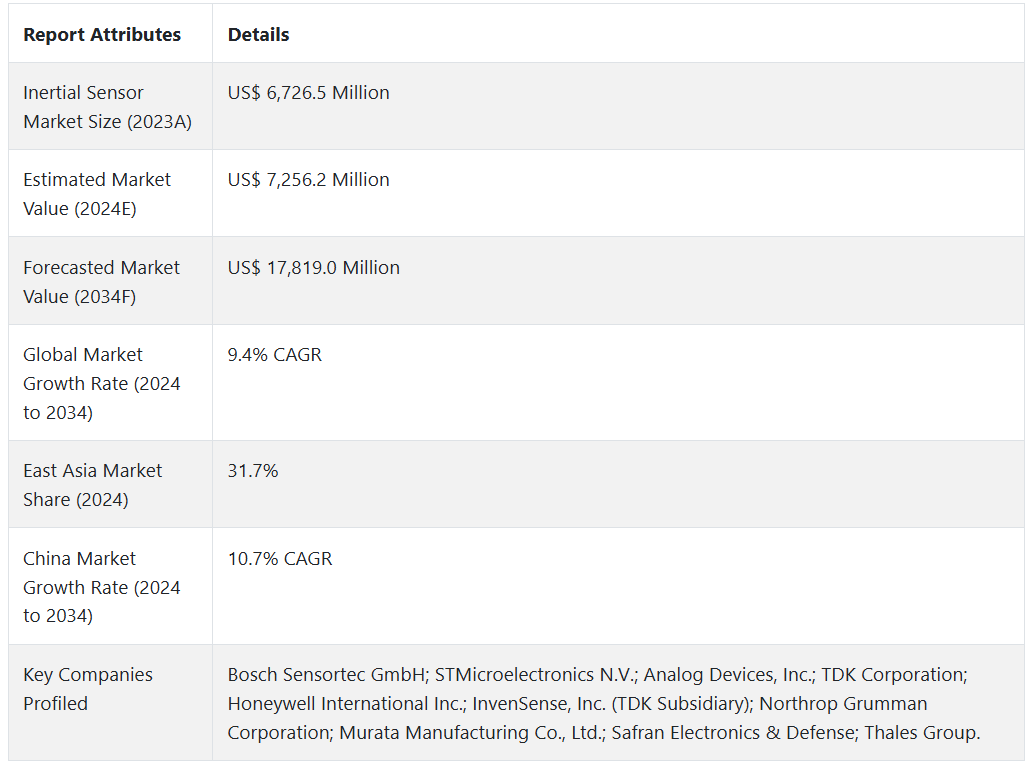This screenshot has width=1031, height=769.
Task: Select the "East Asia Market Share (2024)" cell
Action: (x=92, y=485)
